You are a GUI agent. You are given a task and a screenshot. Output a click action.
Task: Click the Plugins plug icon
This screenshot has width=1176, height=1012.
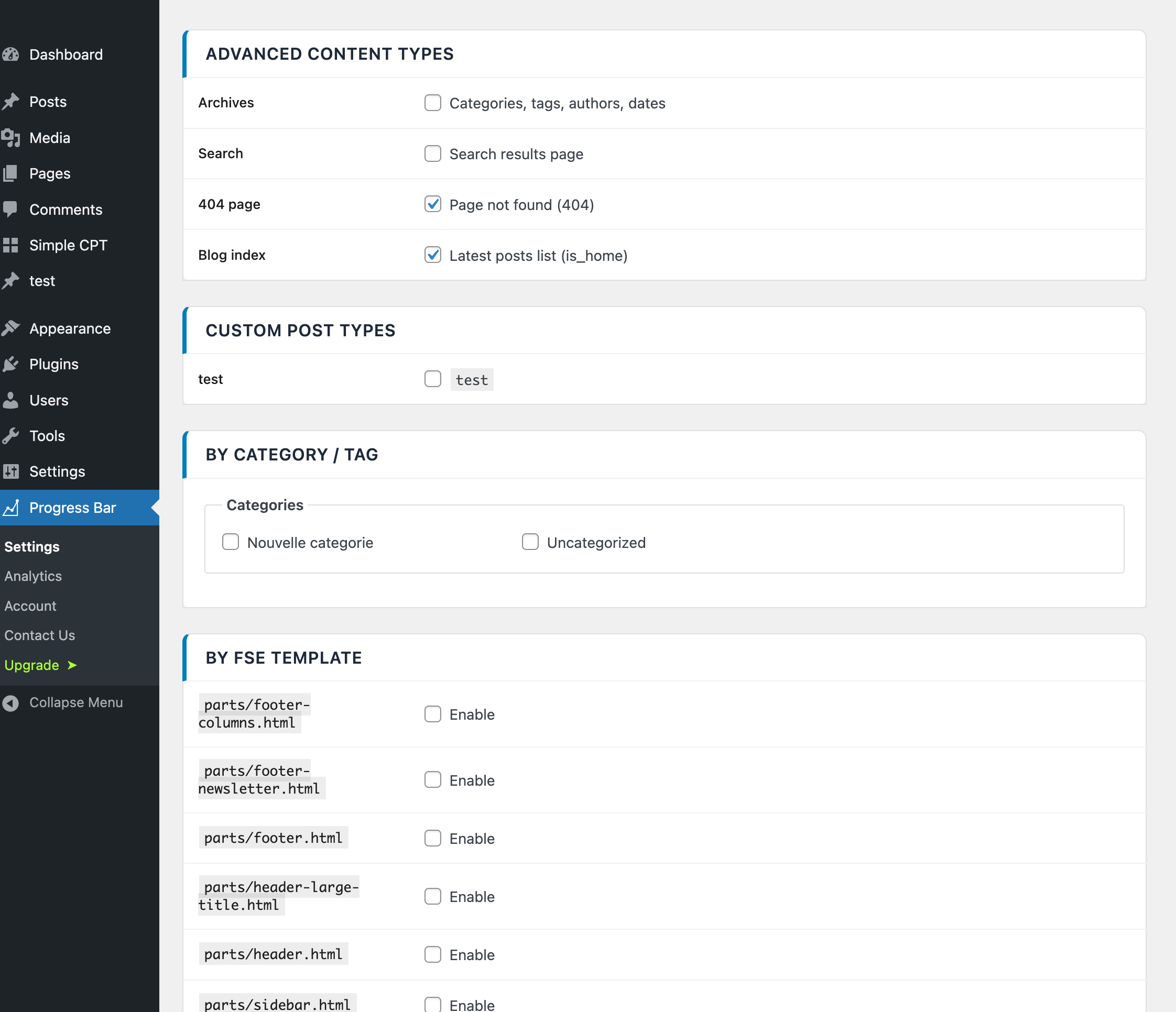(11, 364)
